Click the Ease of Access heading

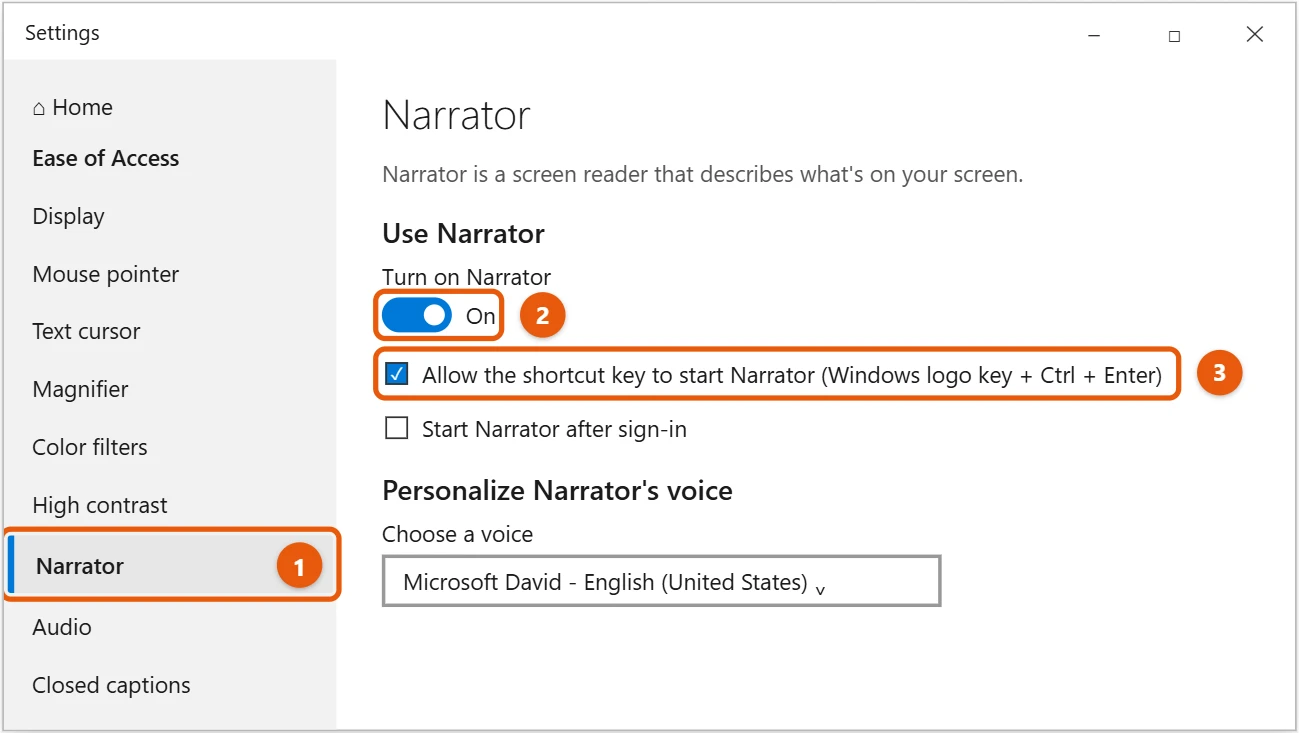[x=105, y=158]
